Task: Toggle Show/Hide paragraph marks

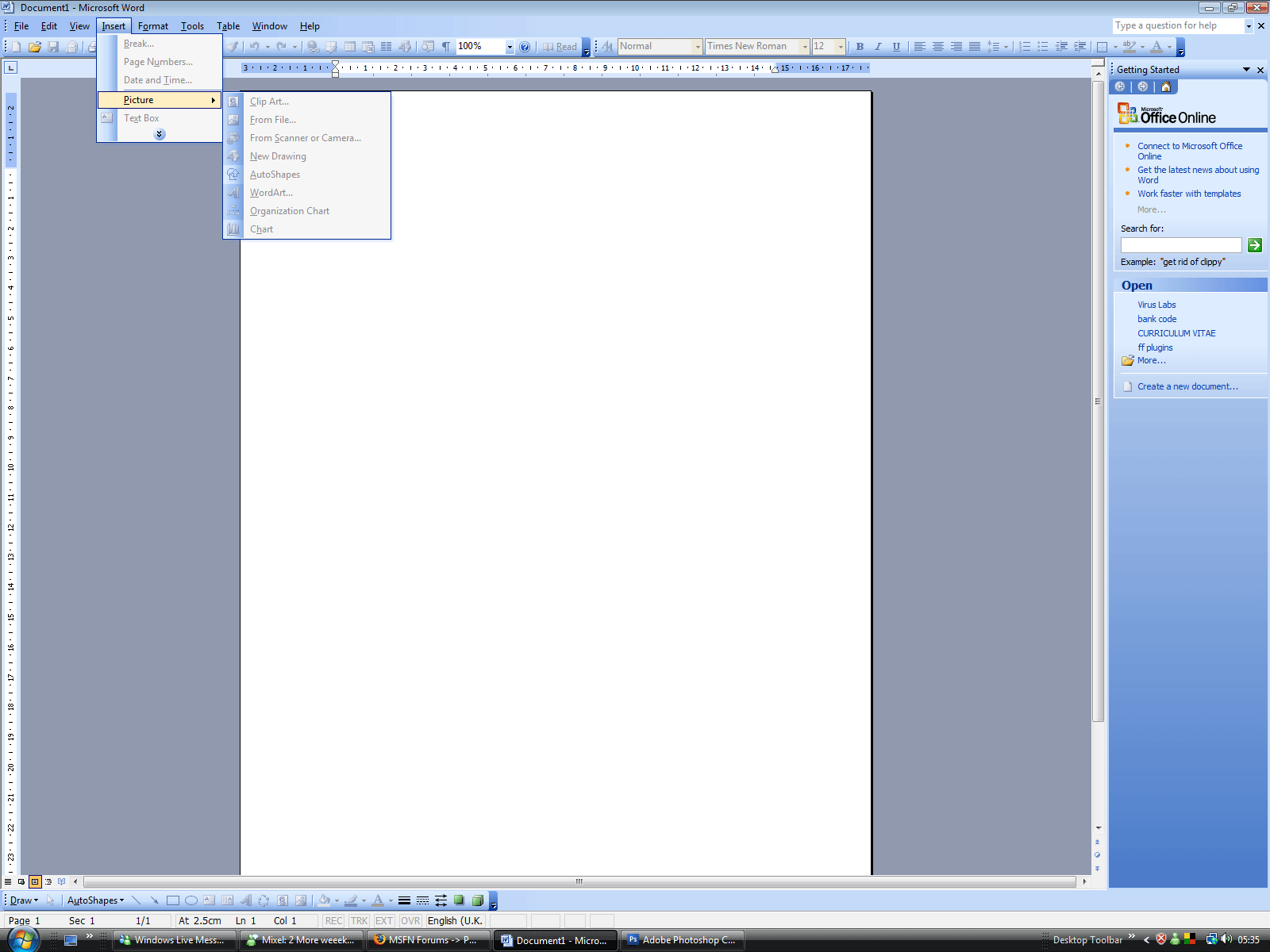Action: click(x=446, y=47)
